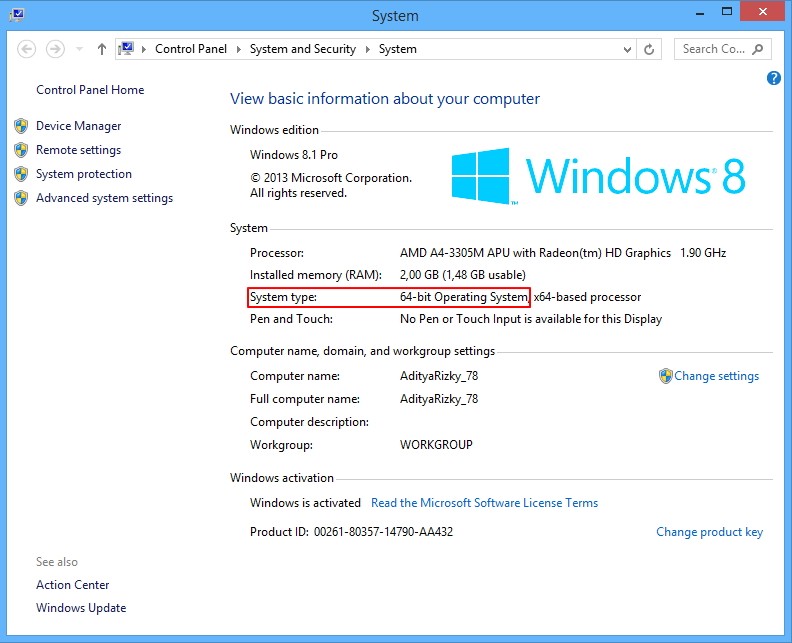
Task: Click the shield icon next to System protection
Action: [21, 174]
